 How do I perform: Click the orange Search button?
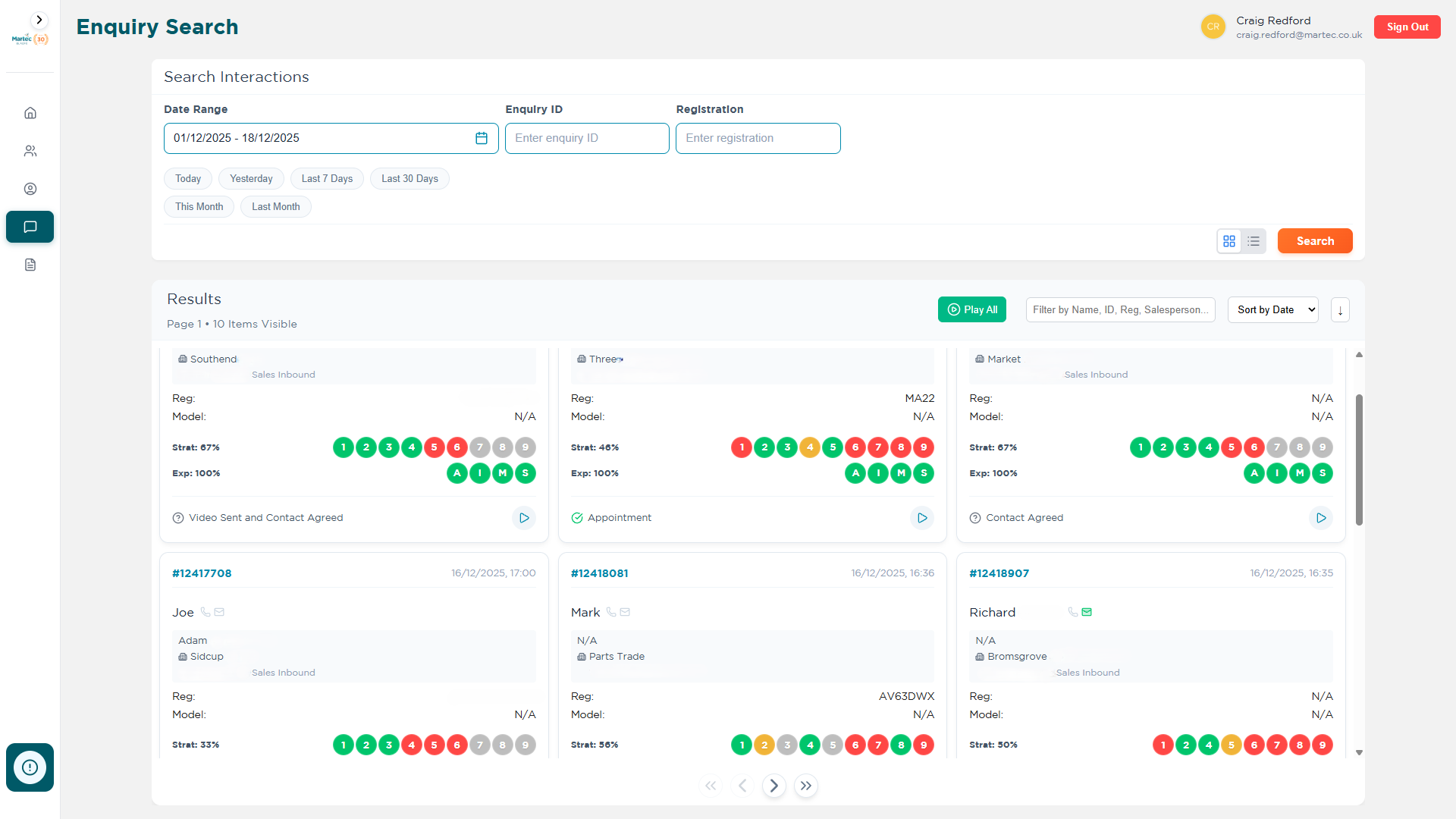pyautogui.click(x=1314, y=241)
